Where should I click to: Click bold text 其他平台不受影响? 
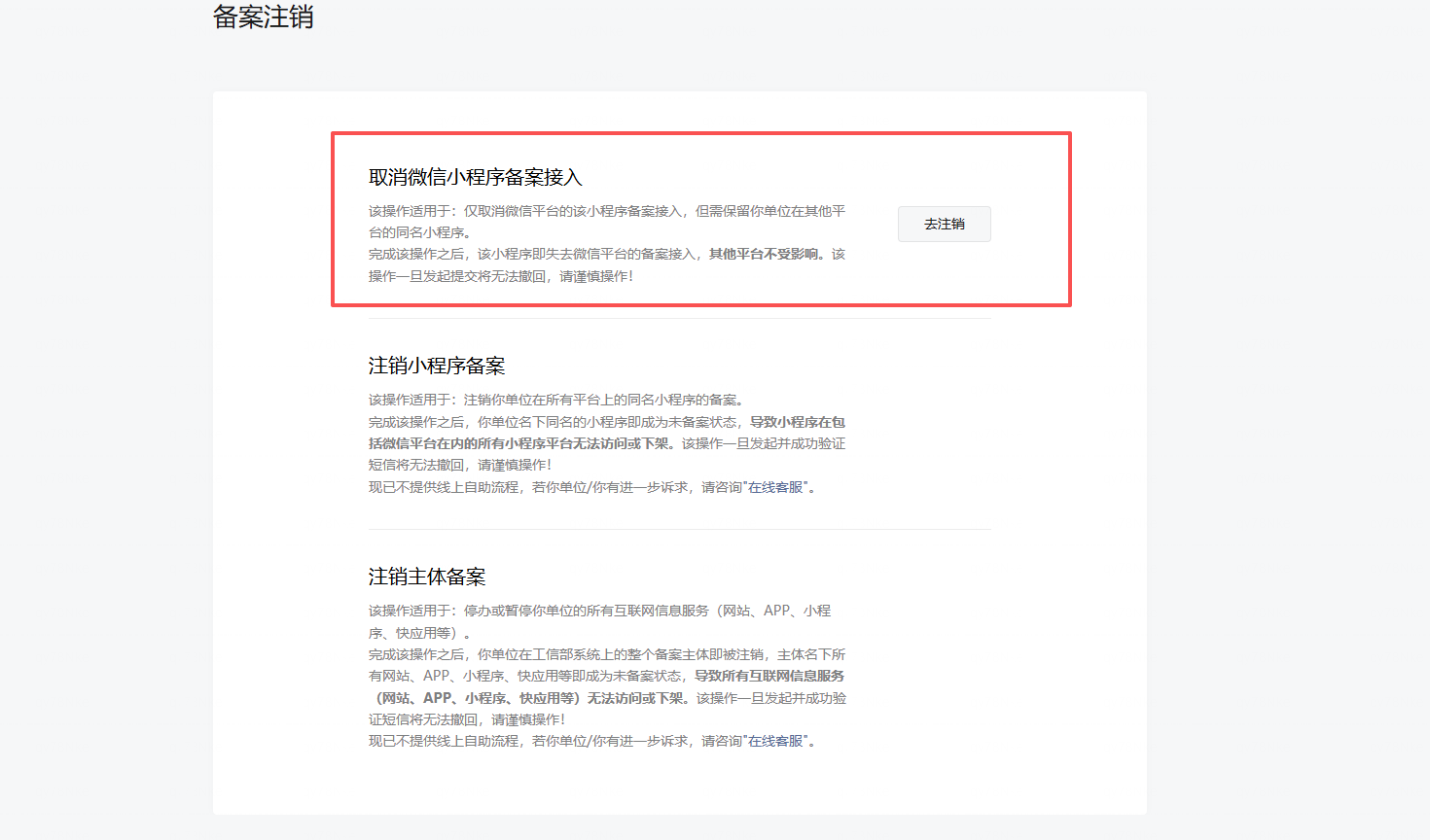pyautogui.click(x=764, y=254)
